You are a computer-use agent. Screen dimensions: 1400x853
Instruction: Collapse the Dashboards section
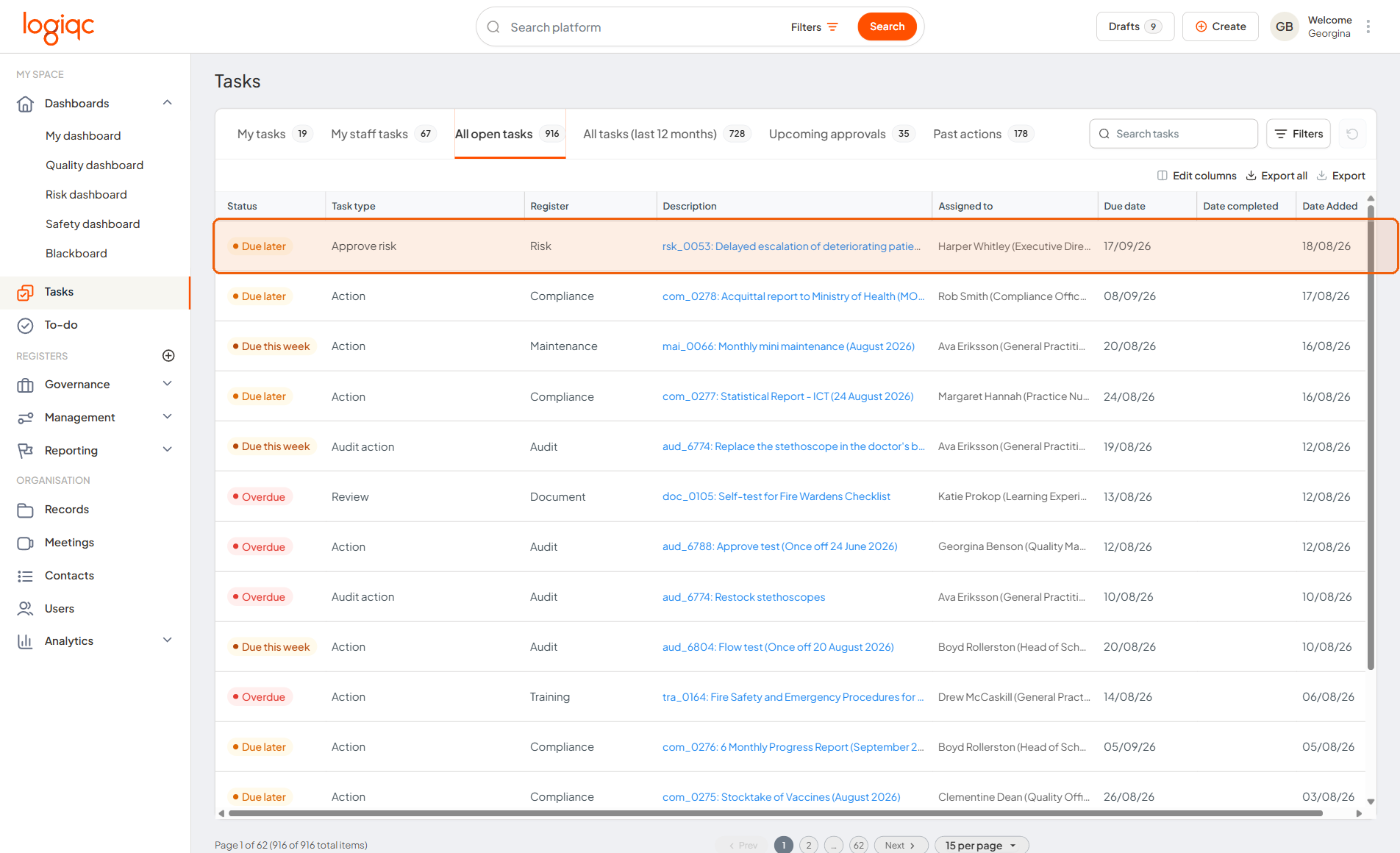coord(168,103)
